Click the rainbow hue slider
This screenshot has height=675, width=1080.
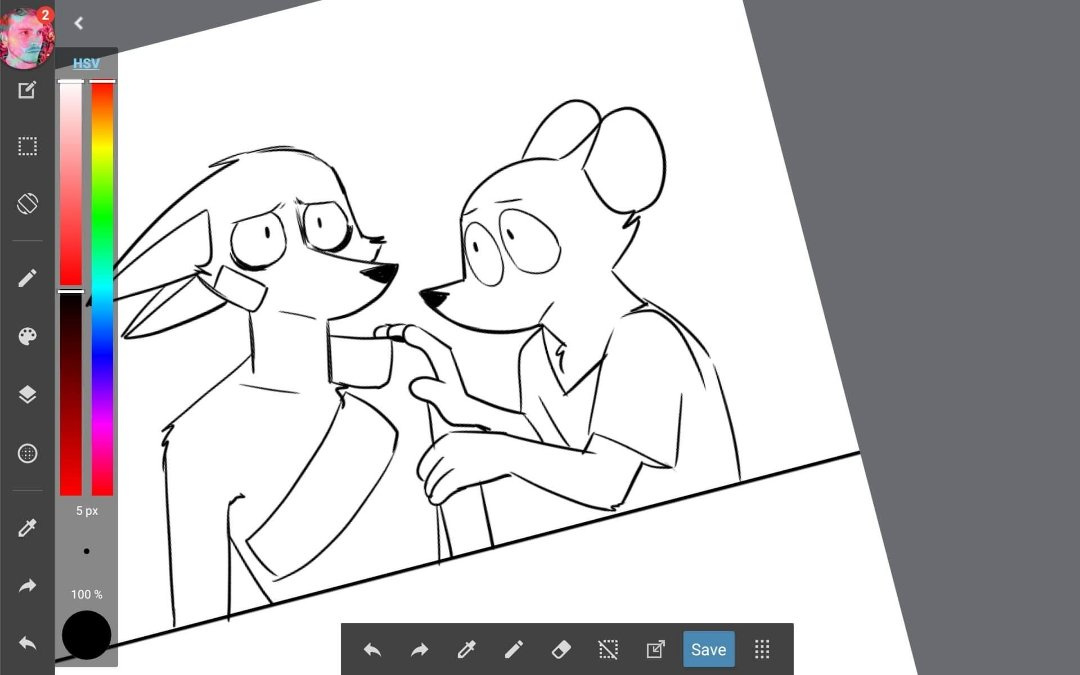tap(102, 288)
